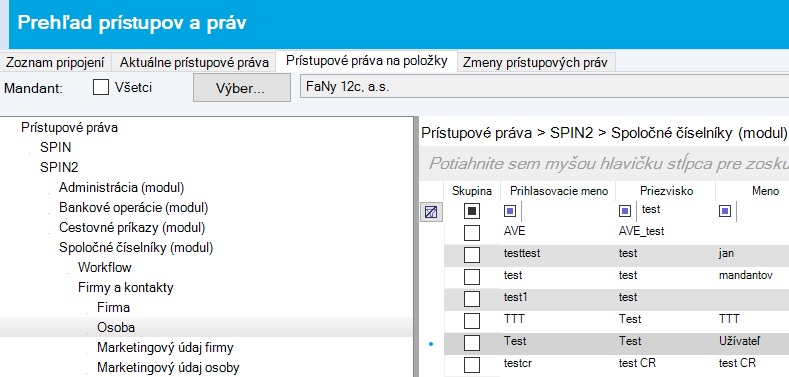The width and height of the screenshot is (789, 377).
Task: Toggle the Skupina filter checkbox in the filter row
Action: 471,211
